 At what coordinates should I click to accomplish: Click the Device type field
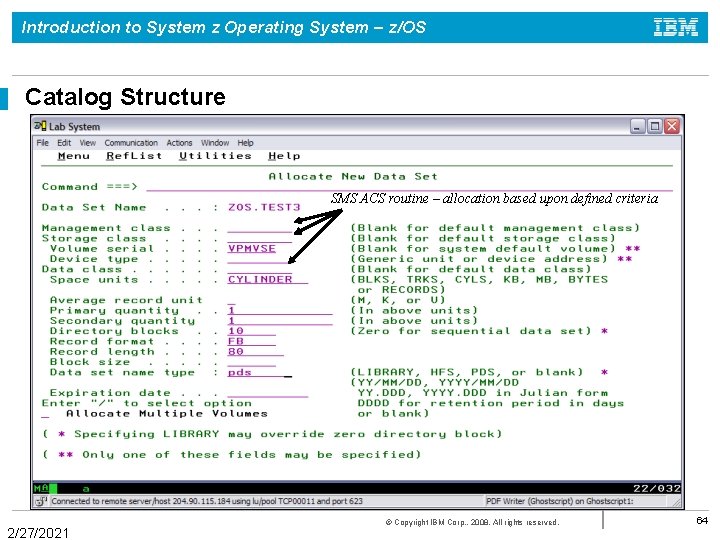259,259
